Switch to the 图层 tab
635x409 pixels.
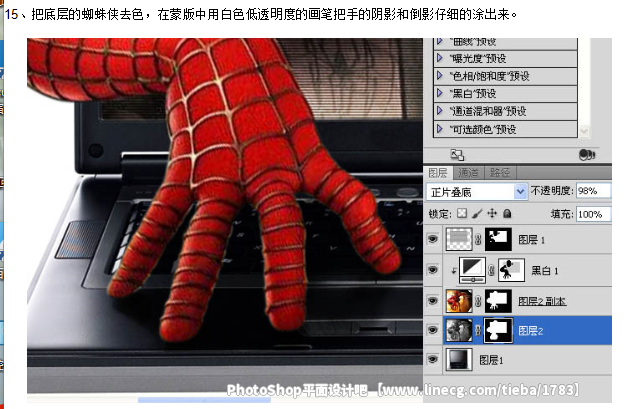coord(438,173)
